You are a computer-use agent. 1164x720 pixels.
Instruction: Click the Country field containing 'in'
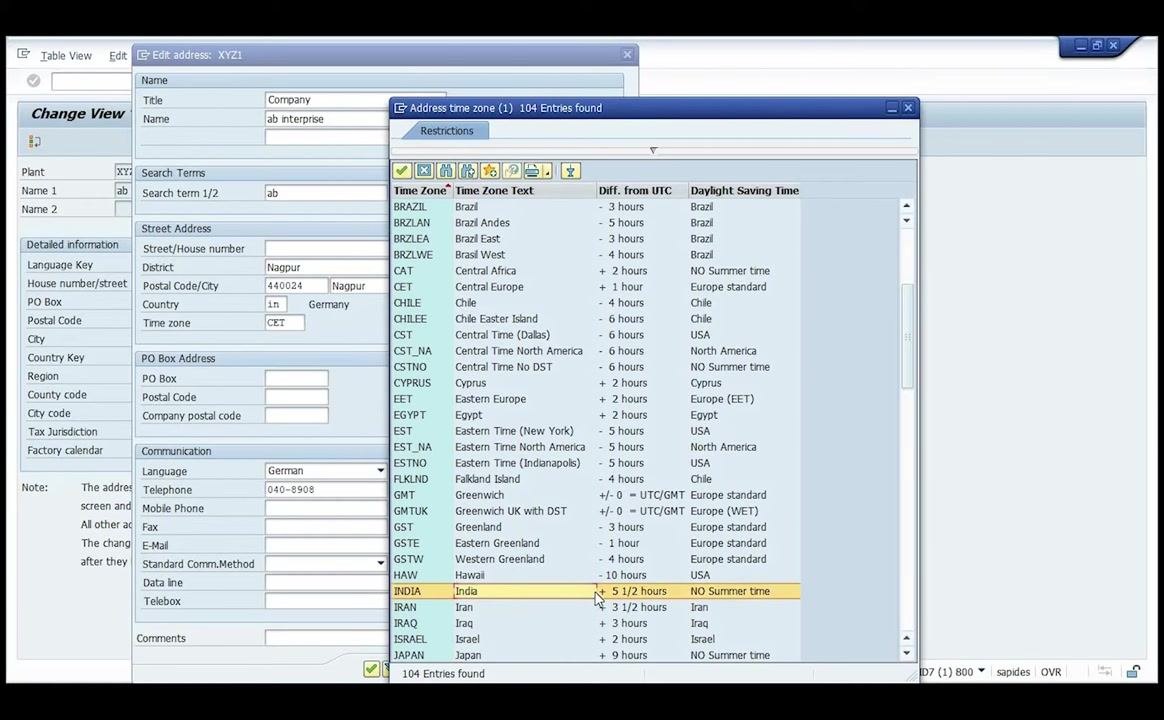275,304
